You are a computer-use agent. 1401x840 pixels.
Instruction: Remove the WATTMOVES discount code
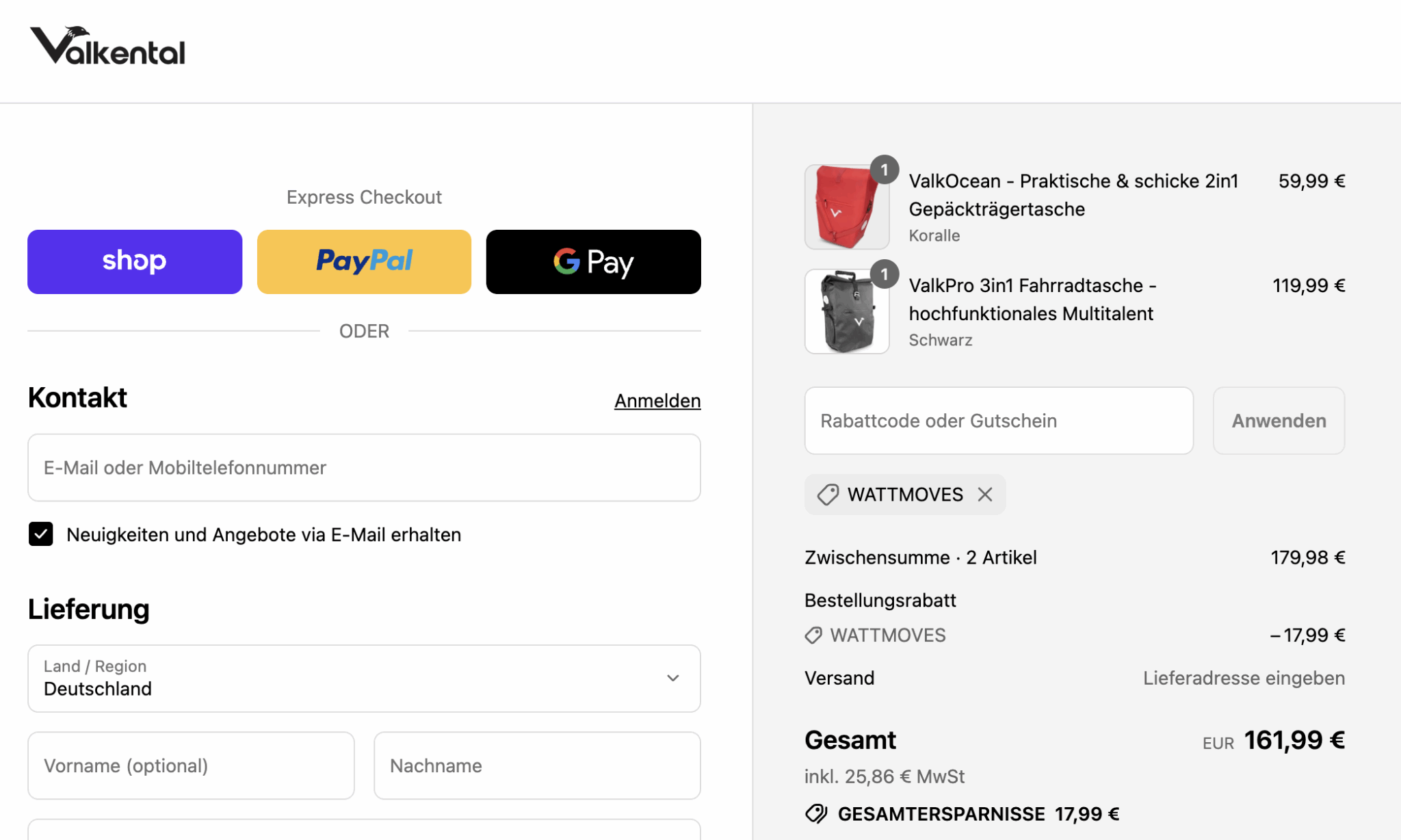(985, 494)
